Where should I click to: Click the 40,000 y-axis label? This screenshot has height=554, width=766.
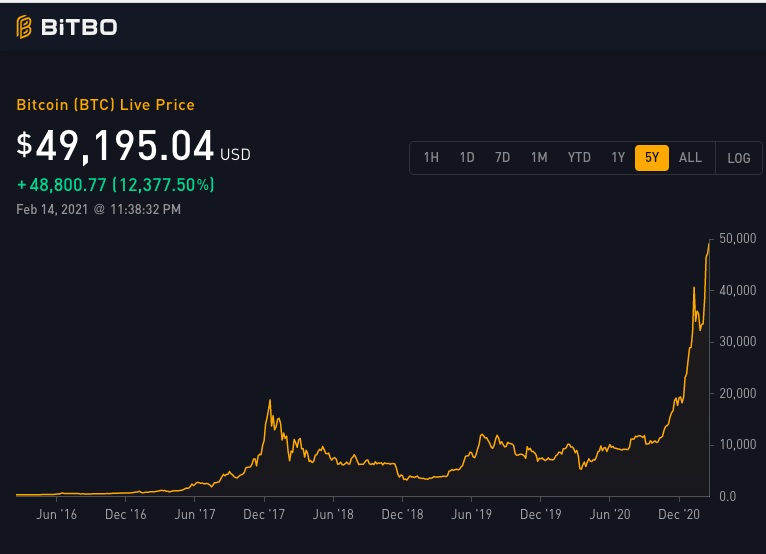pyautogui.click(x=738, y=290)
